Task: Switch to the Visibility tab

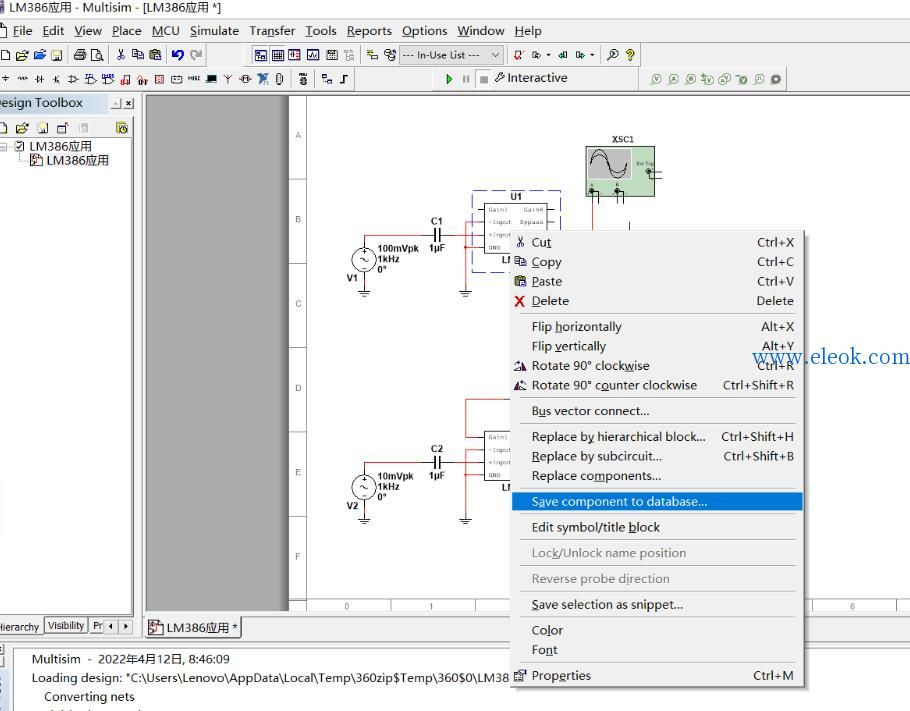Action: tap(66, 625)
